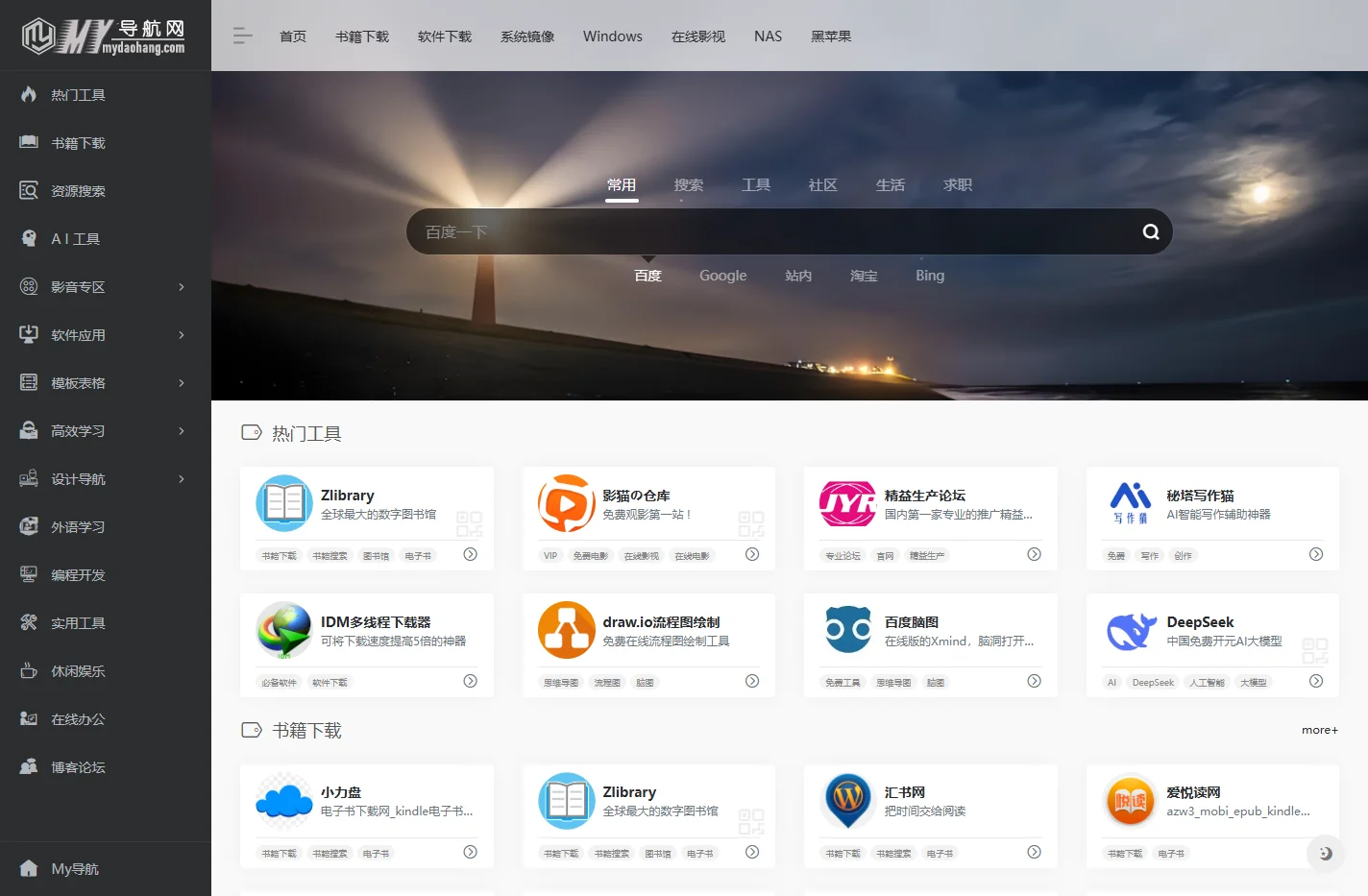The image size is (1368, 896).
Task: Switch to 工具 search tab
Action: point(756,185)
